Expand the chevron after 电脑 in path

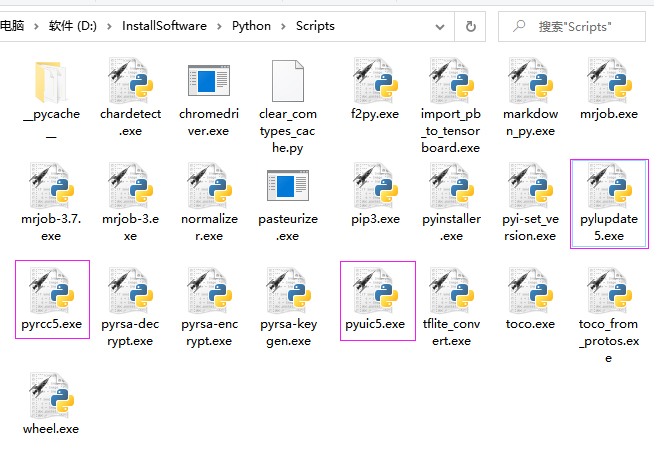point(36,26)
